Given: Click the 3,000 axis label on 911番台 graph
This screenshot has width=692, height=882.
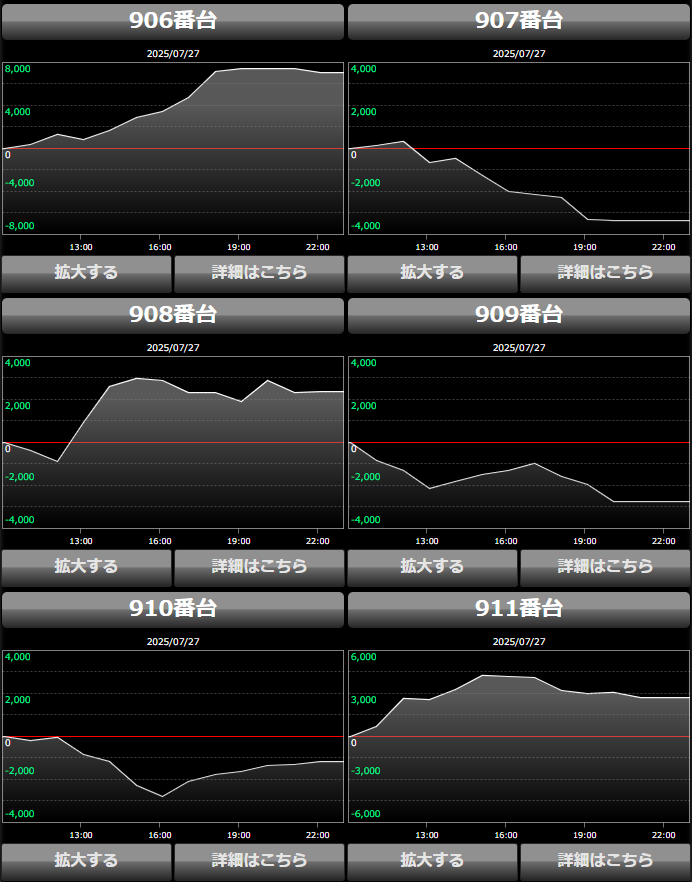Looking at the screenshot, I should (363, 700).
